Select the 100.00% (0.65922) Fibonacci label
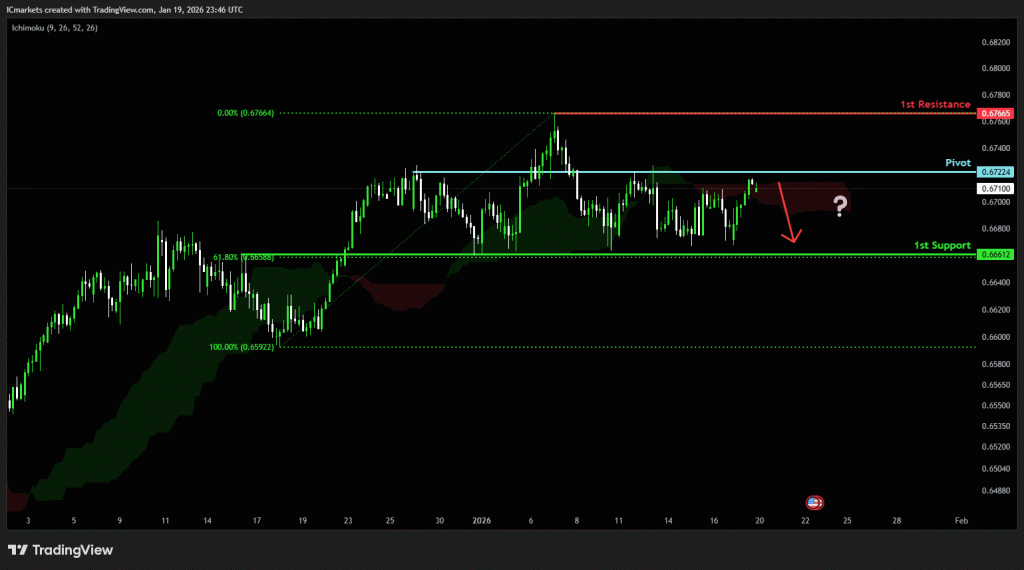This screenshot has height=570, width=1024. (241, 347)
